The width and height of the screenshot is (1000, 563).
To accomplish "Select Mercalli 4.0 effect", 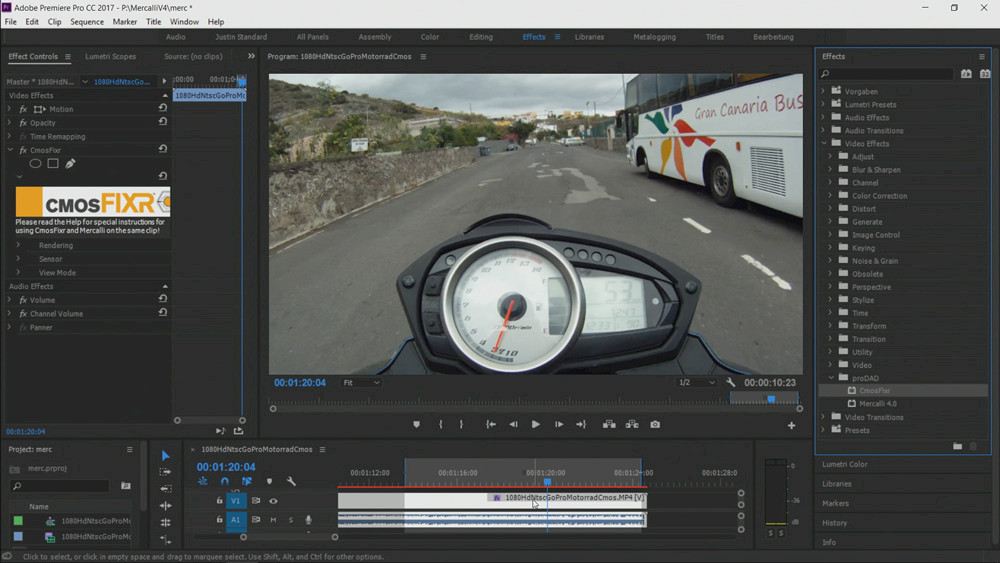I will click(878, 404).
